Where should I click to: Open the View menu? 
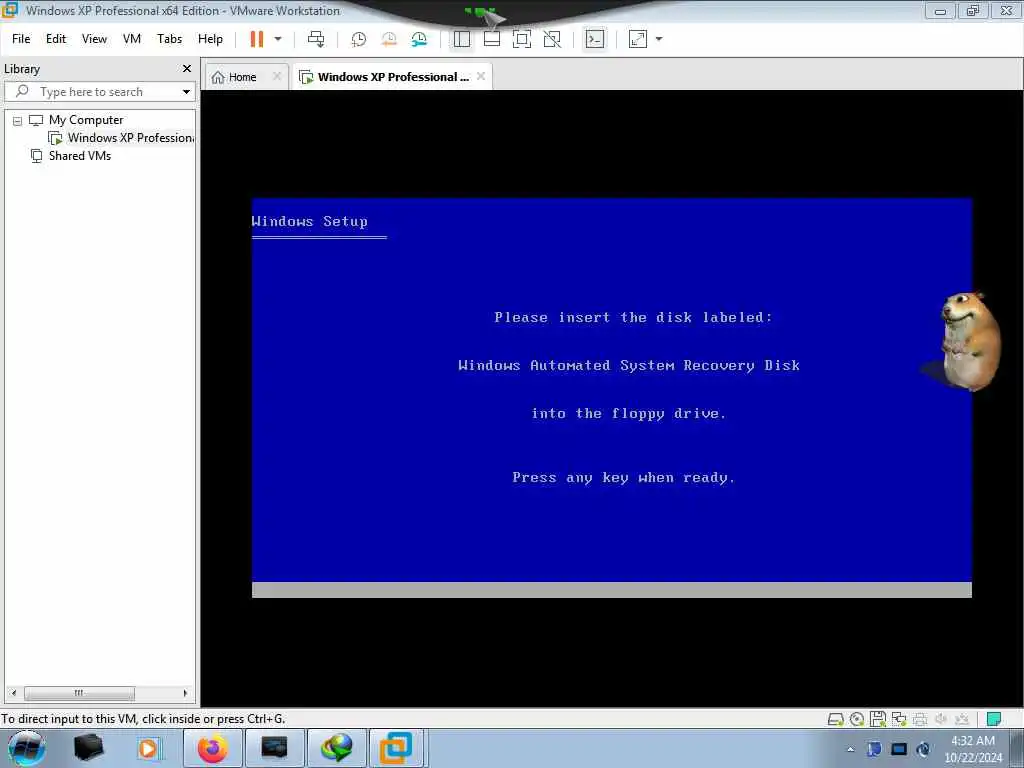pos(94,39)
